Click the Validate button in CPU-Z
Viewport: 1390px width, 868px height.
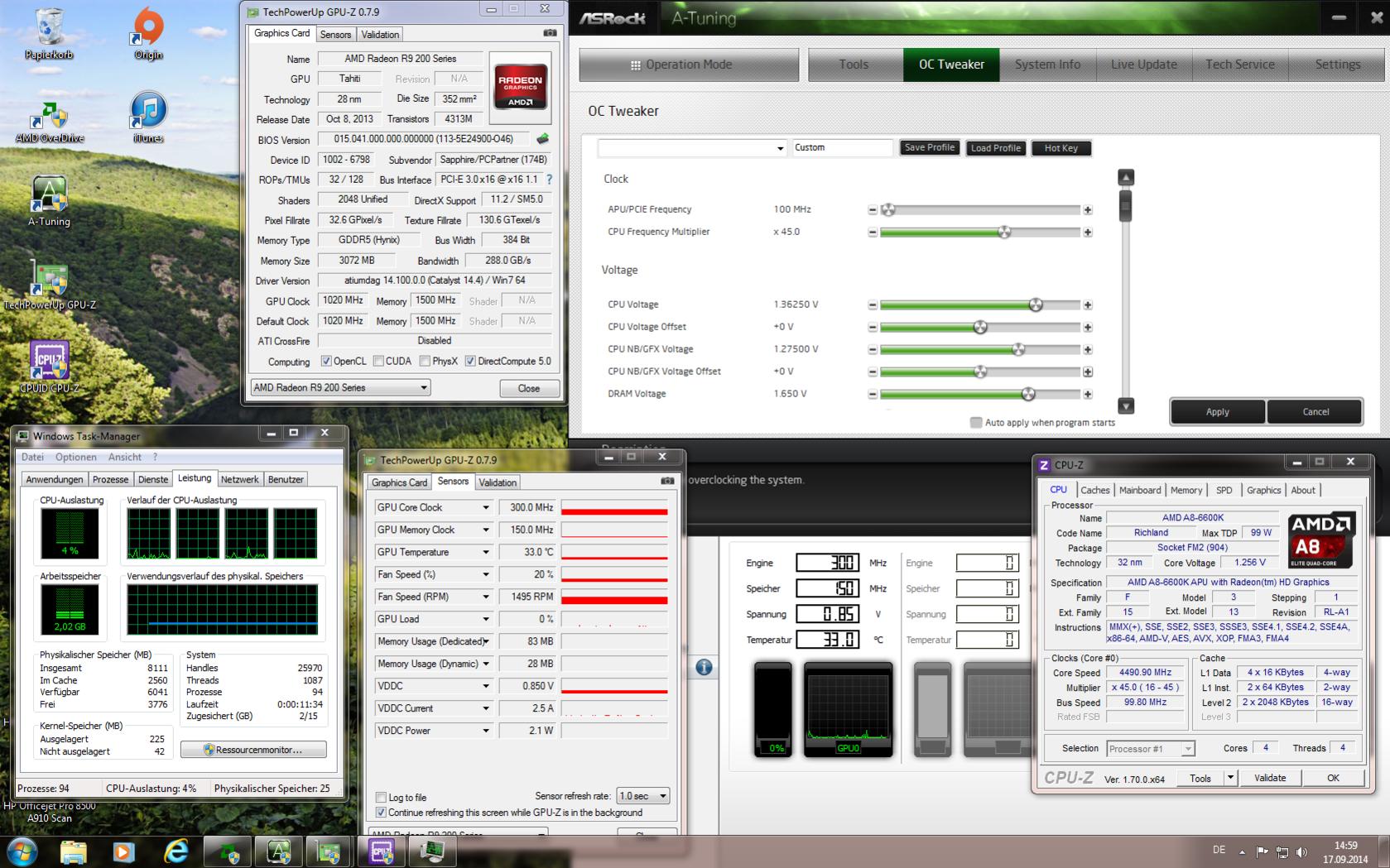(1270, 778)
